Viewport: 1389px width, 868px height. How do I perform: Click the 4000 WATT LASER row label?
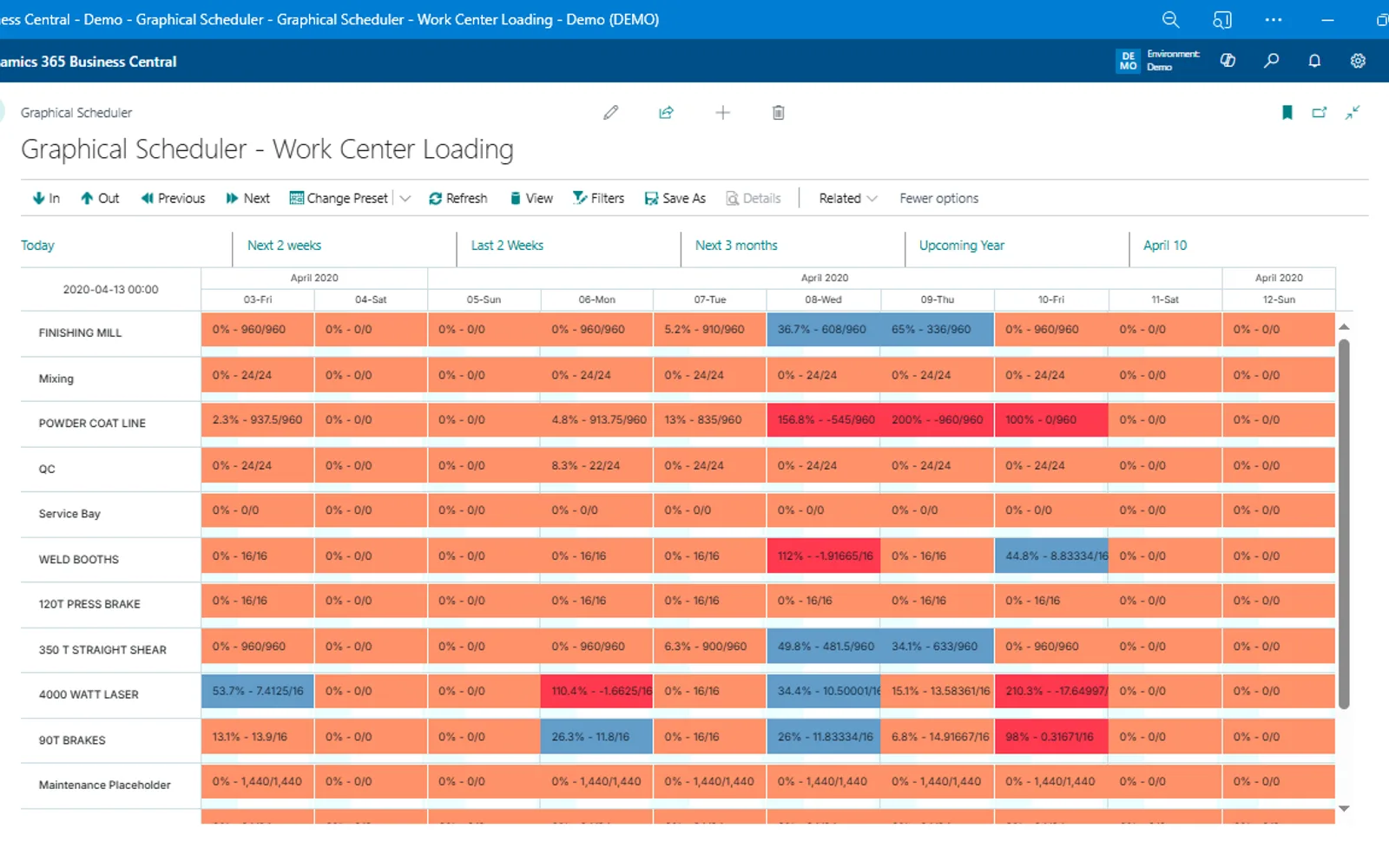(x=89, y=694)
